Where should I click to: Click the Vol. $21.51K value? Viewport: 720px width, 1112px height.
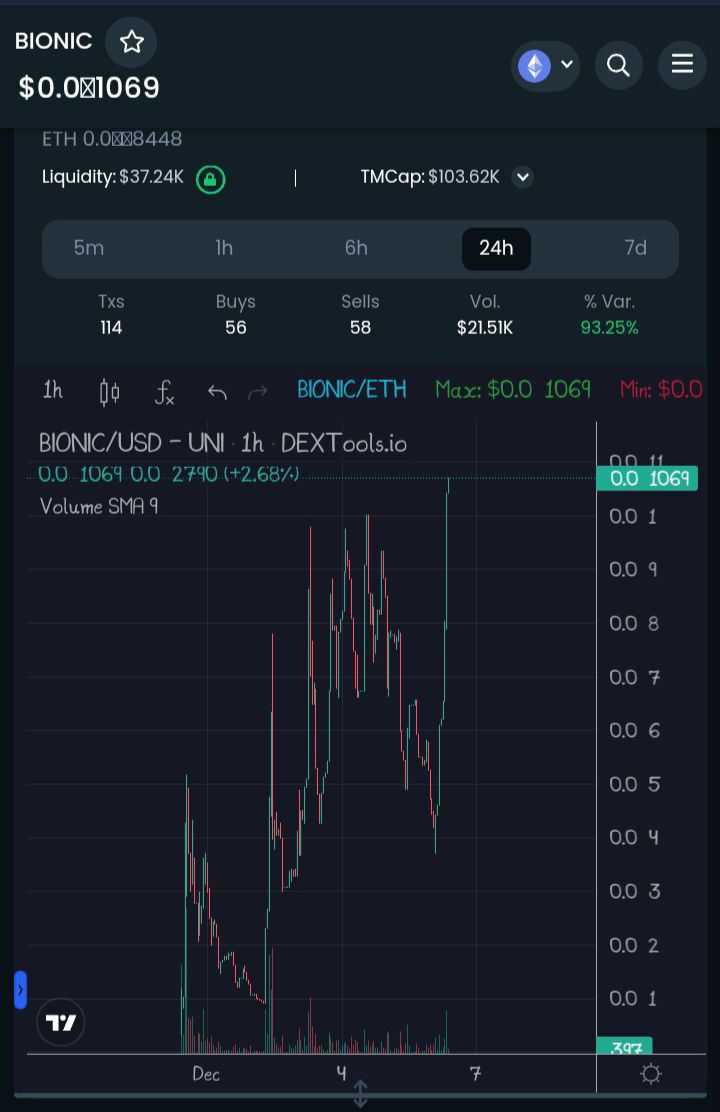pos(484,328)
